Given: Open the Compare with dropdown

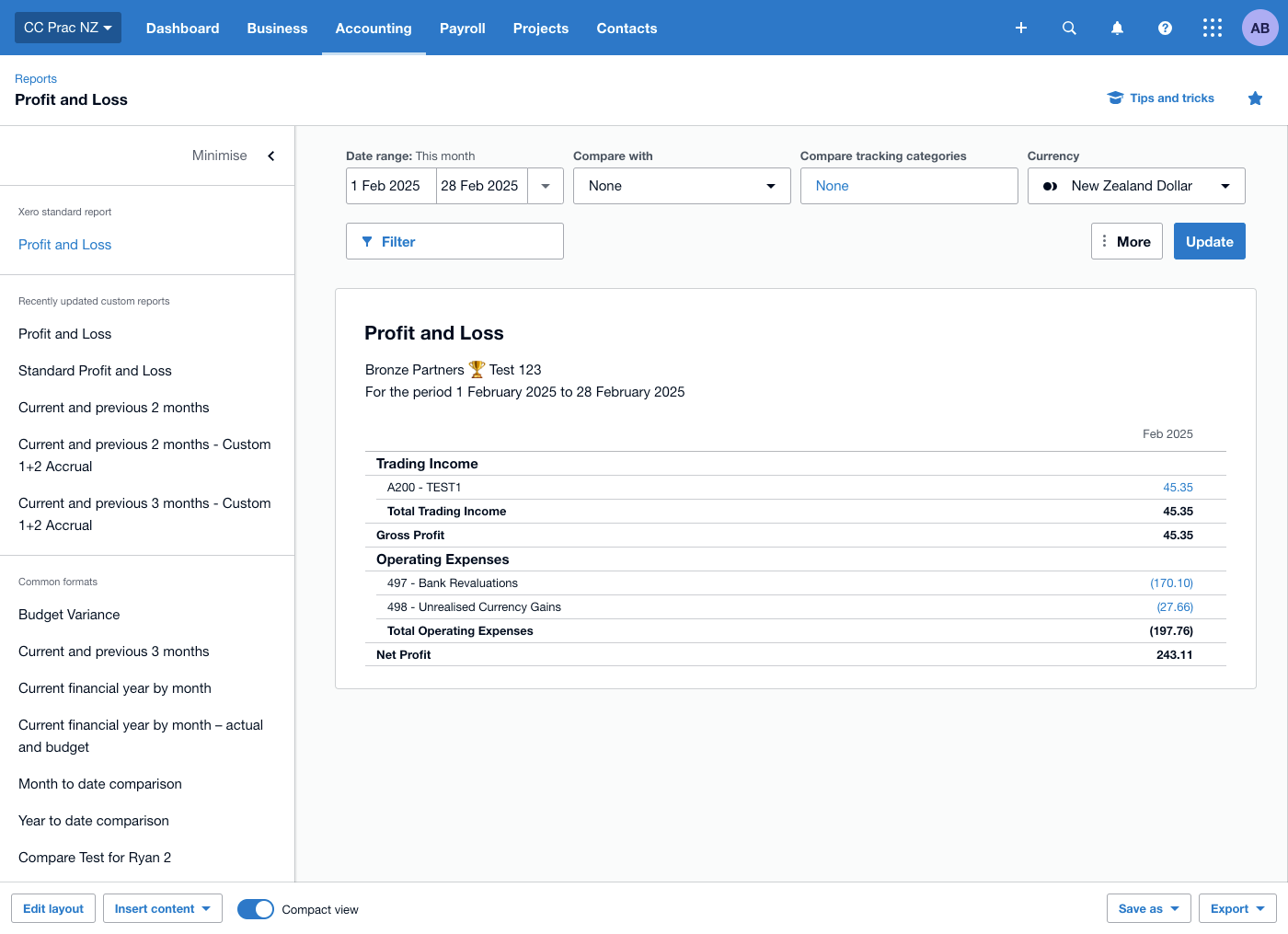Looking at the screenshot, I should click(x=682, y=186).
